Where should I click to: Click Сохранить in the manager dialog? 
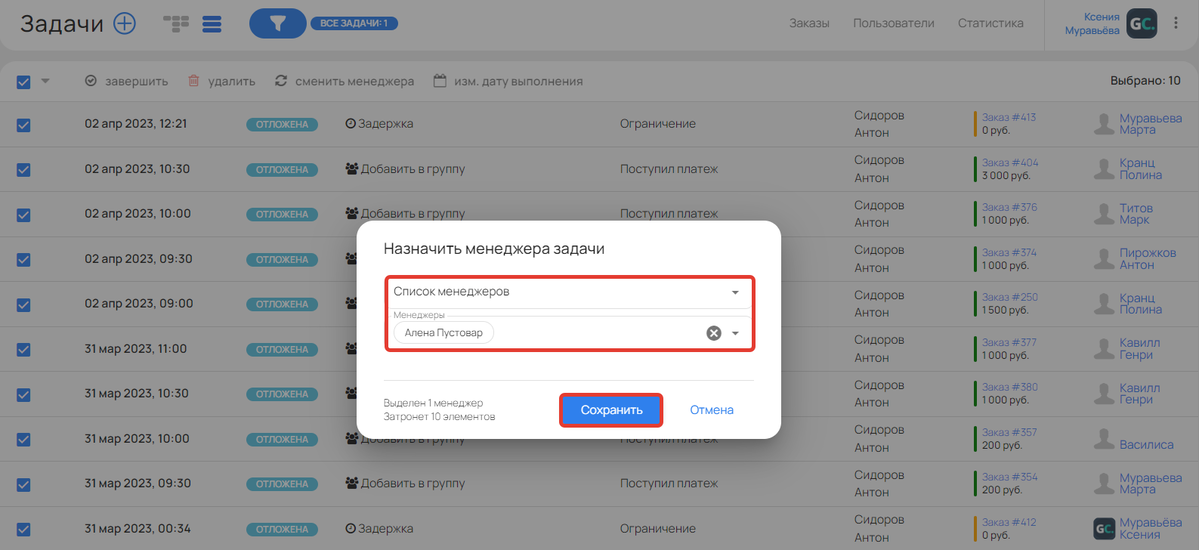pyautogui.click(x=611, y=410)
